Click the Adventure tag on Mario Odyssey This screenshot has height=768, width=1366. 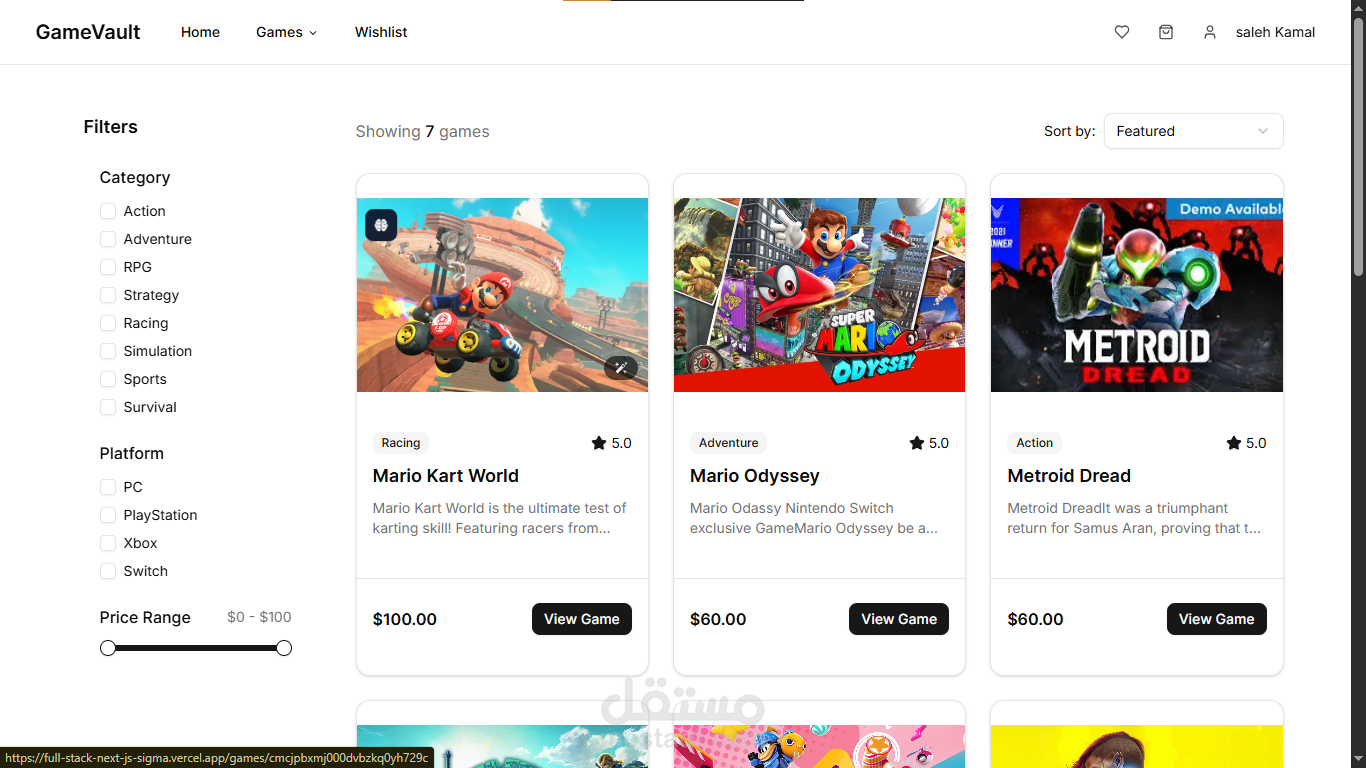(x=728, y=443)
